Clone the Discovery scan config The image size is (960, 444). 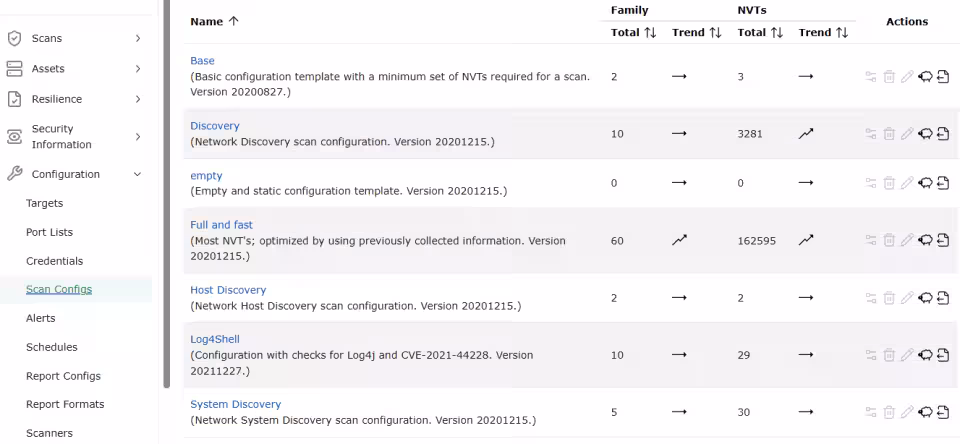click(x=925, y=134)
